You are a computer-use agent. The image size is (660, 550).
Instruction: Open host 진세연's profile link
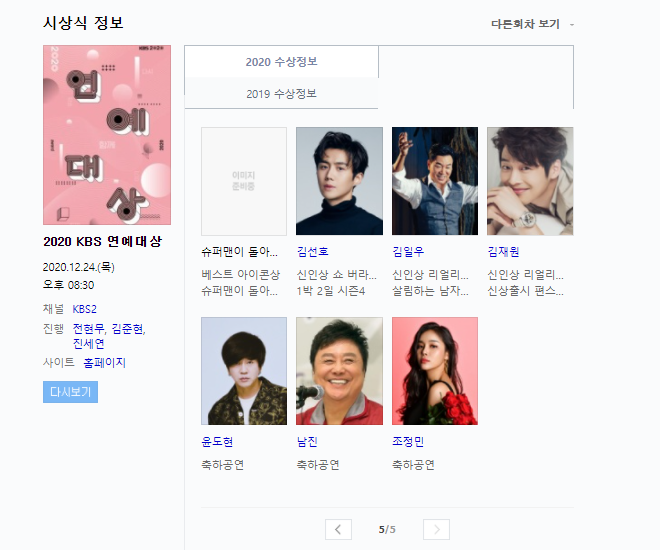pyautogui.click(x=88, y=344)
